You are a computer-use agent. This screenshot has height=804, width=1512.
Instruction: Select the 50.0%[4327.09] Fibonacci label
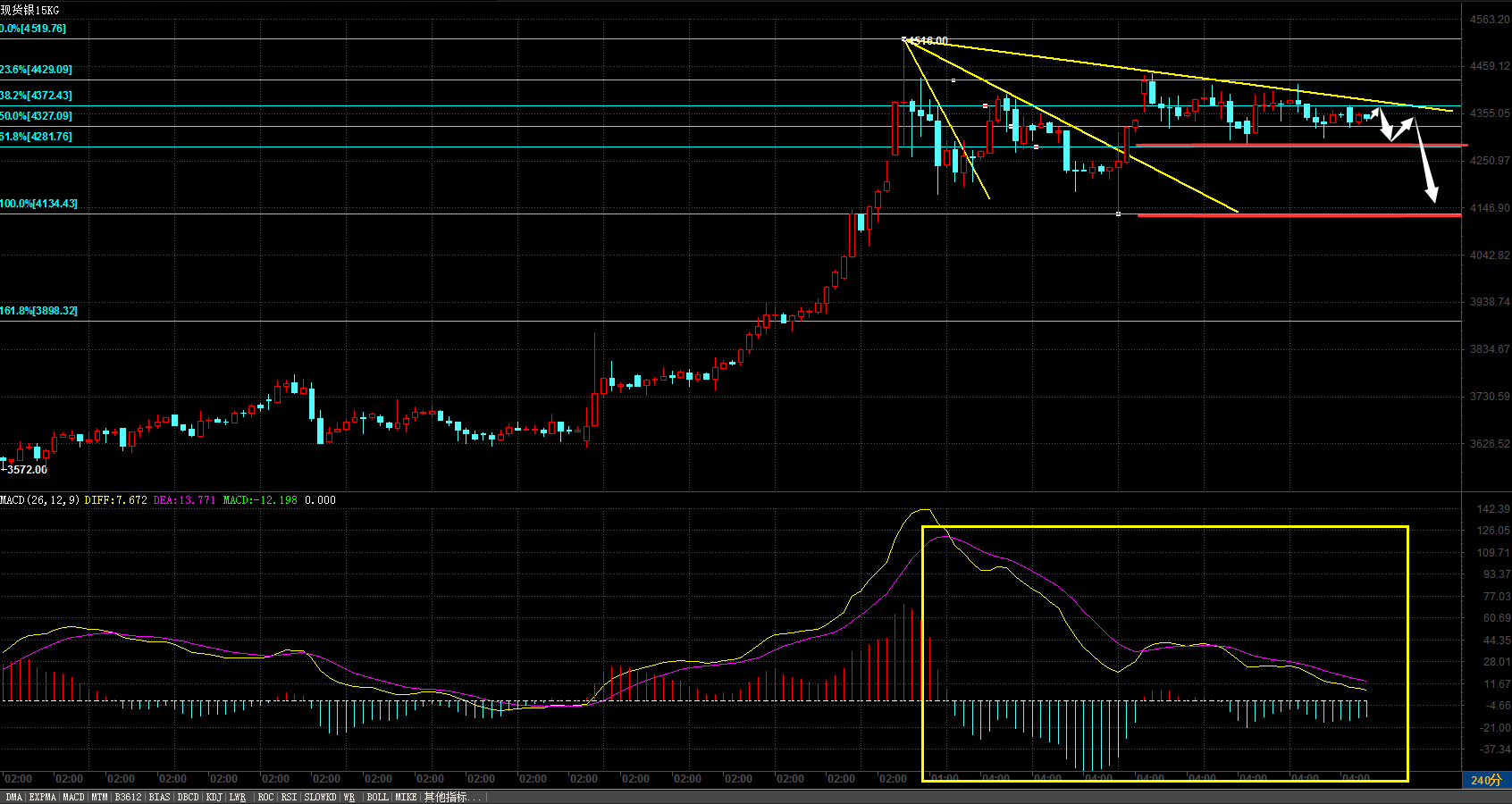click(x=37, y=116)
